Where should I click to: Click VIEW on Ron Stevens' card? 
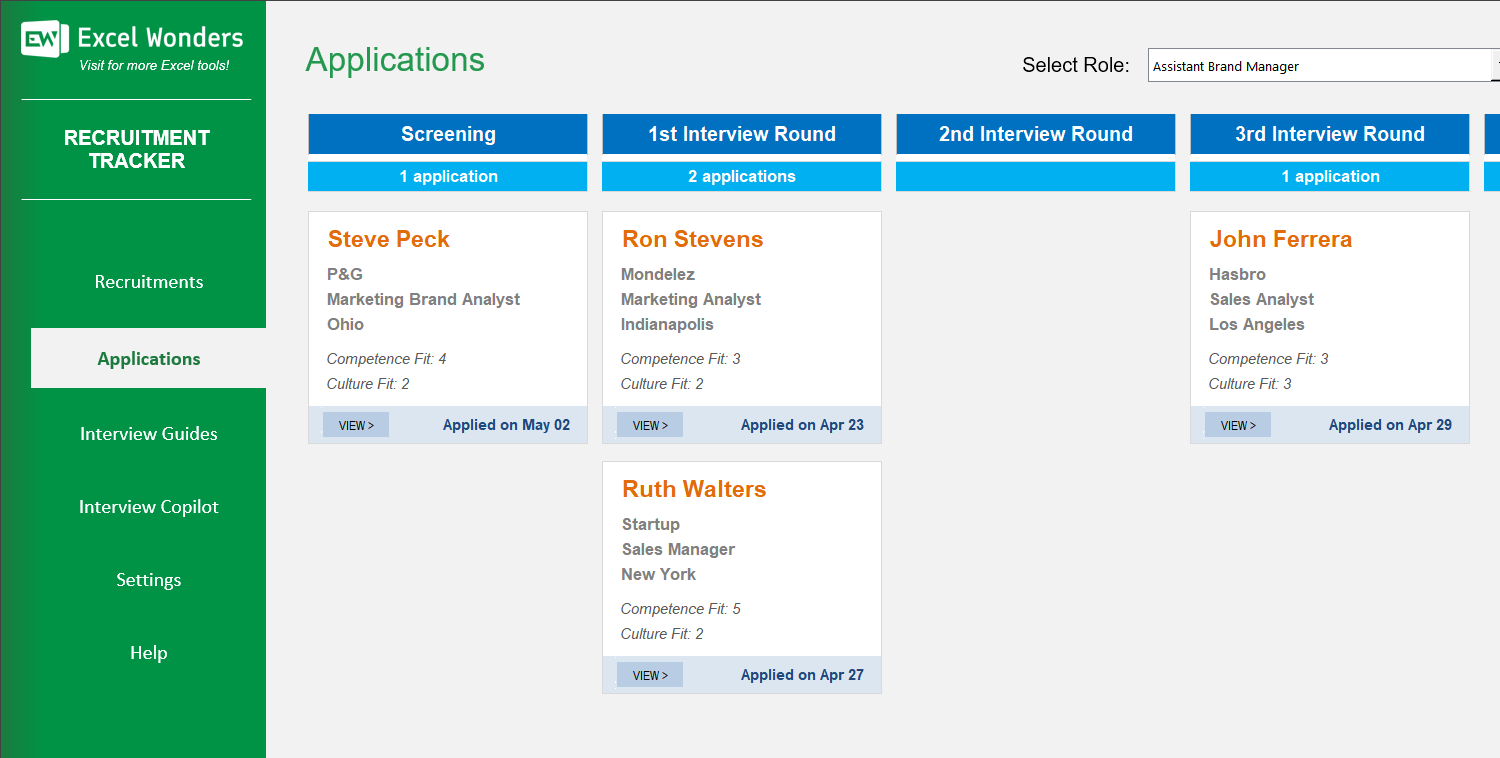649,424
